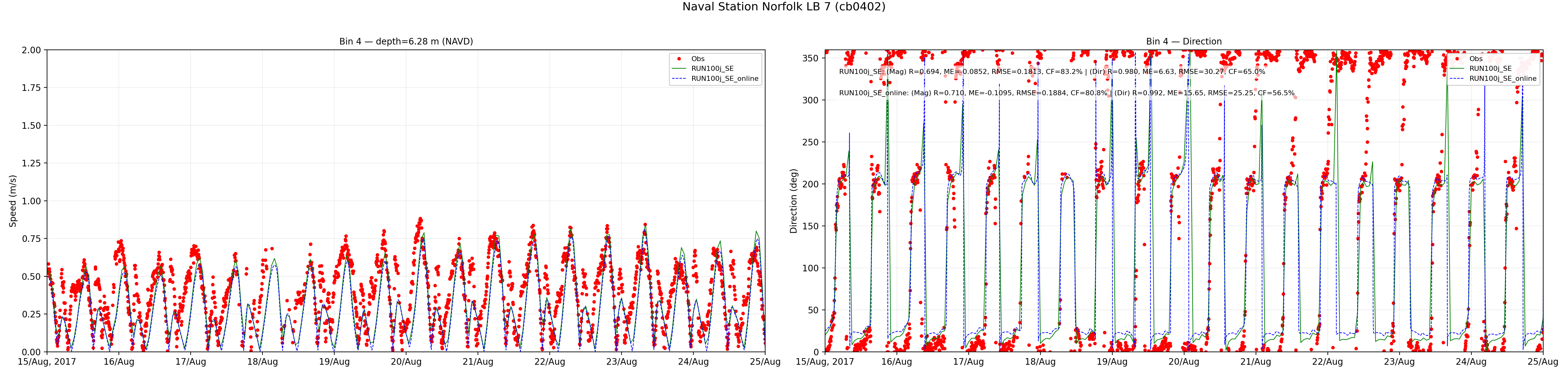Image resolution: width=1568 pixels, height=376 pixels.
Task: Select the "Direction (deg)" y-axis label
Action: [x=793, y=201]
